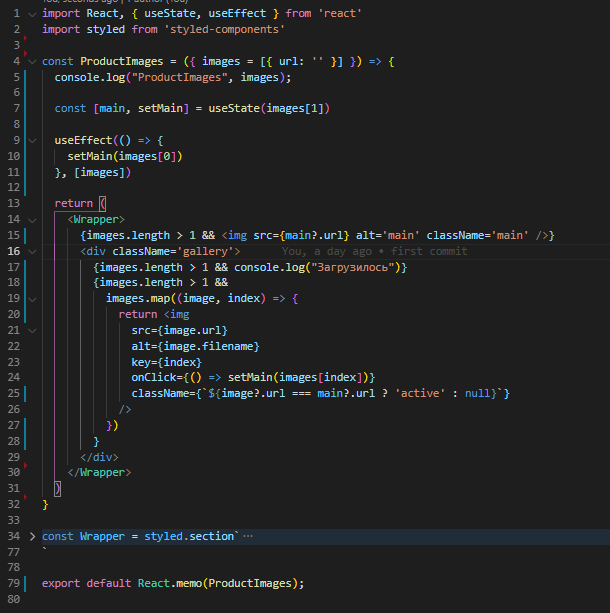Click line number 25 in the gutter
Screen dimensions: 610x613
click(14, 393)
